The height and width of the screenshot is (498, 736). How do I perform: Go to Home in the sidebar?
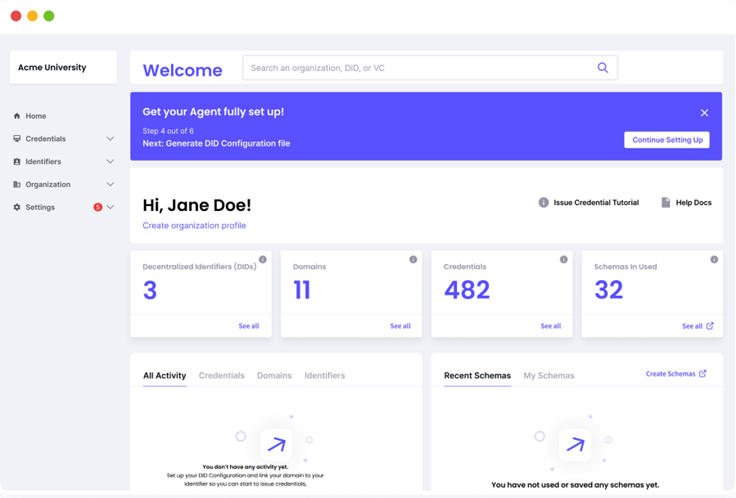pyautogui.click(x=36, y=116)
